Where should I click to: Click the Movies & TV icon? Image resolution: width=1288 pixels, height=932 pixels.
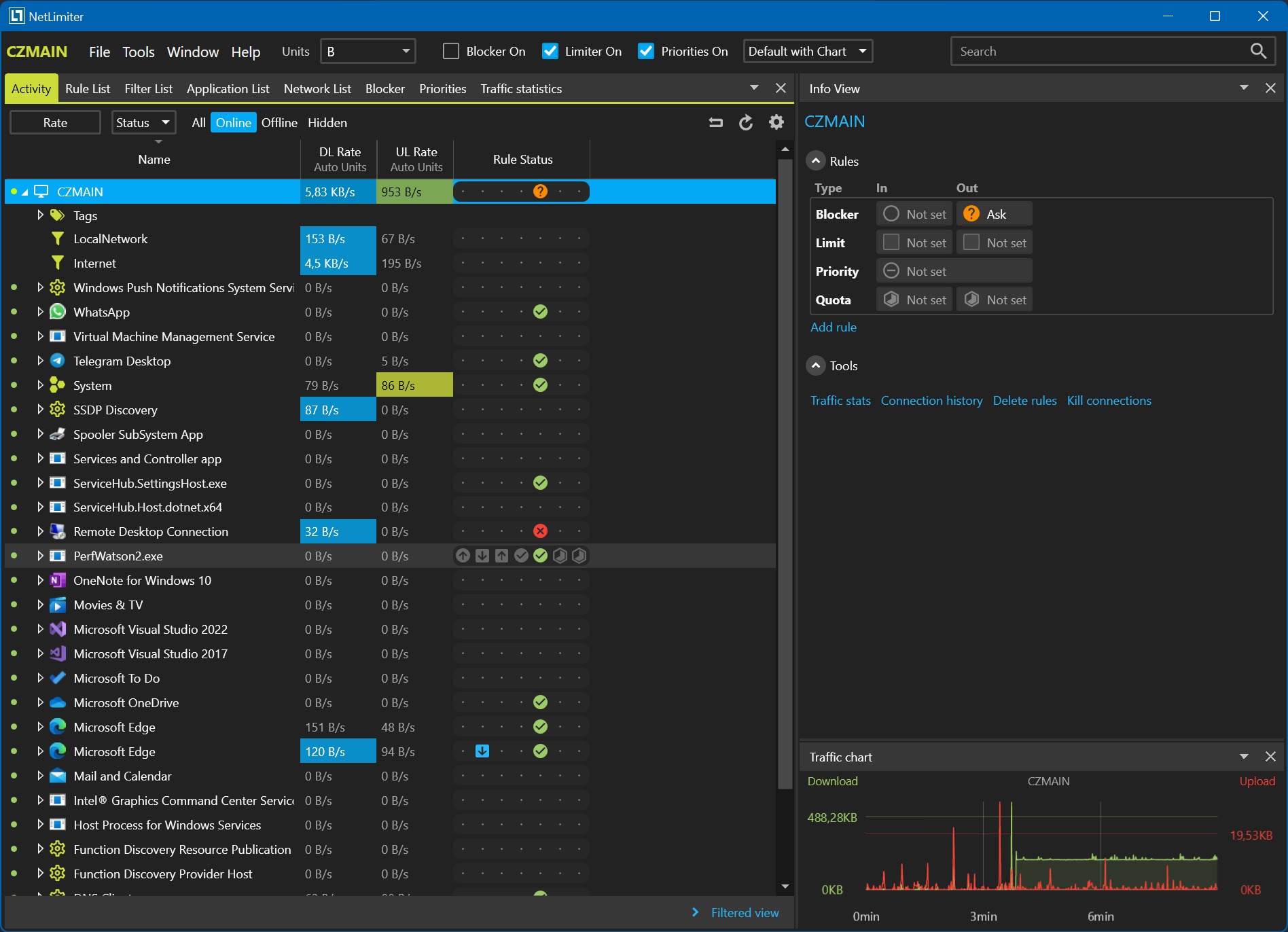pos(58,605)
